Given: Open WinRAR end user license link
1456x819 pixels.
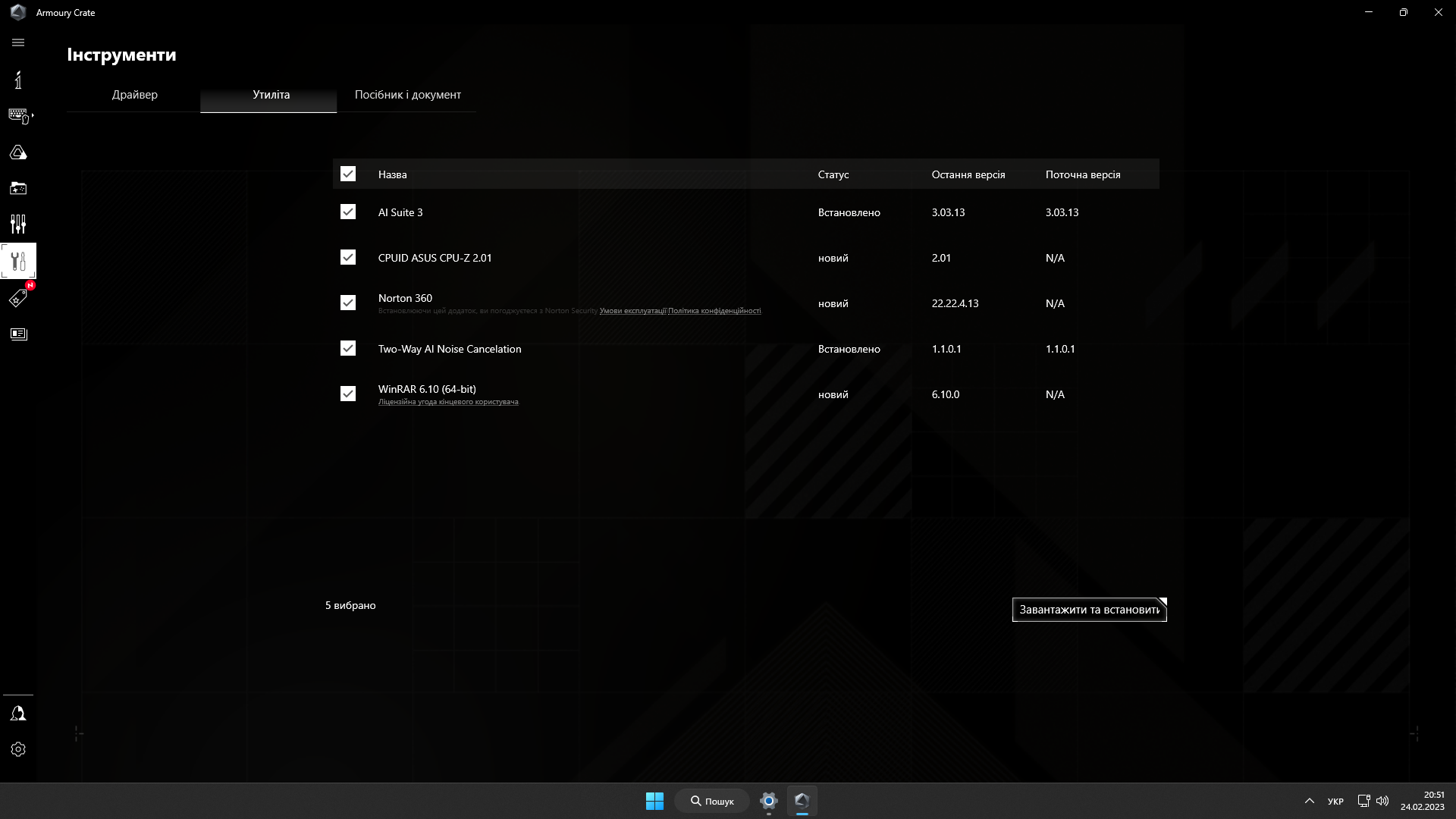Looking at the screenshot, I should (448, 402).
